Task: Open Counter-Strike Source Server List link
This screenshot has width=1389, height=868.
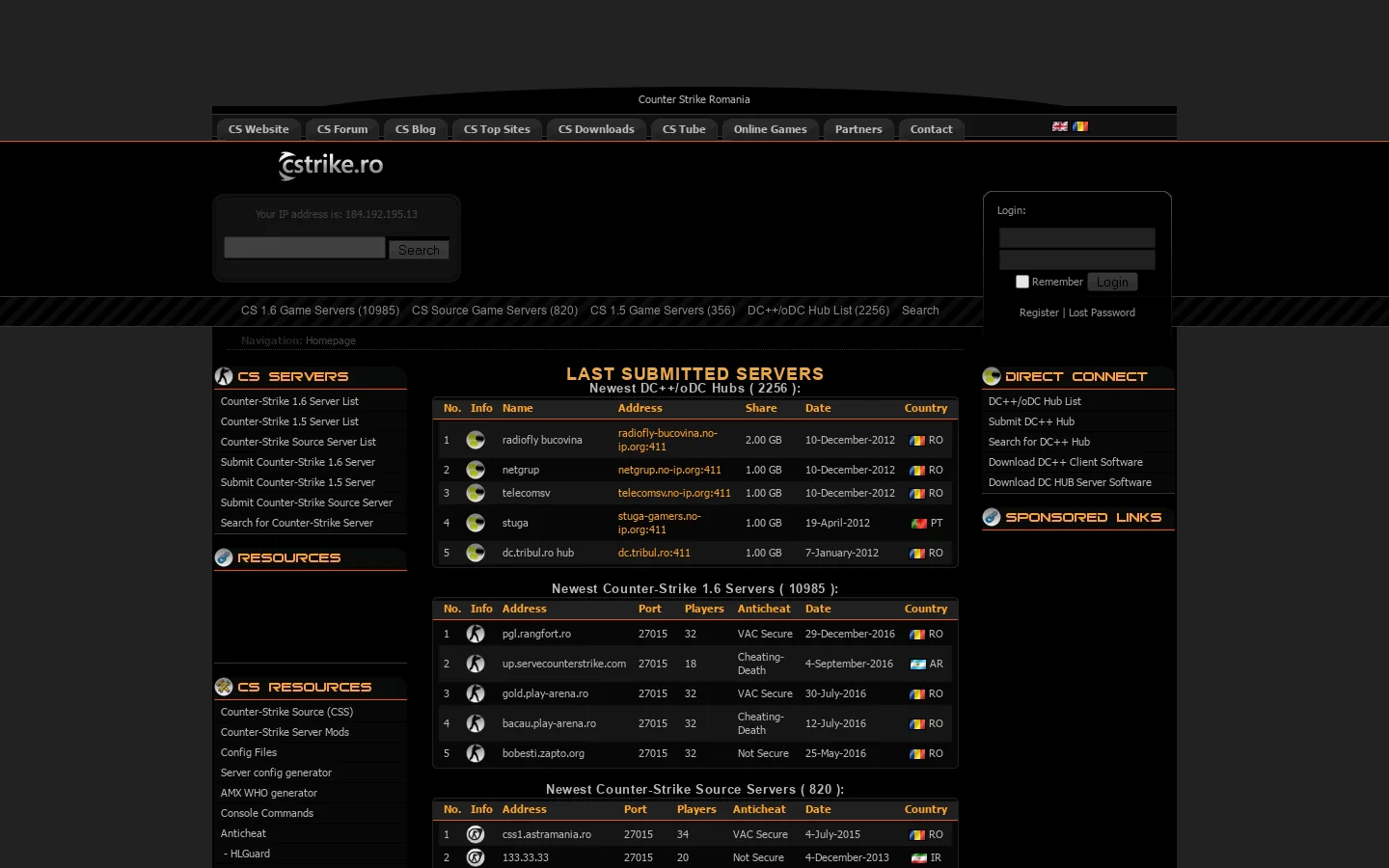Action: click(298, 442)
